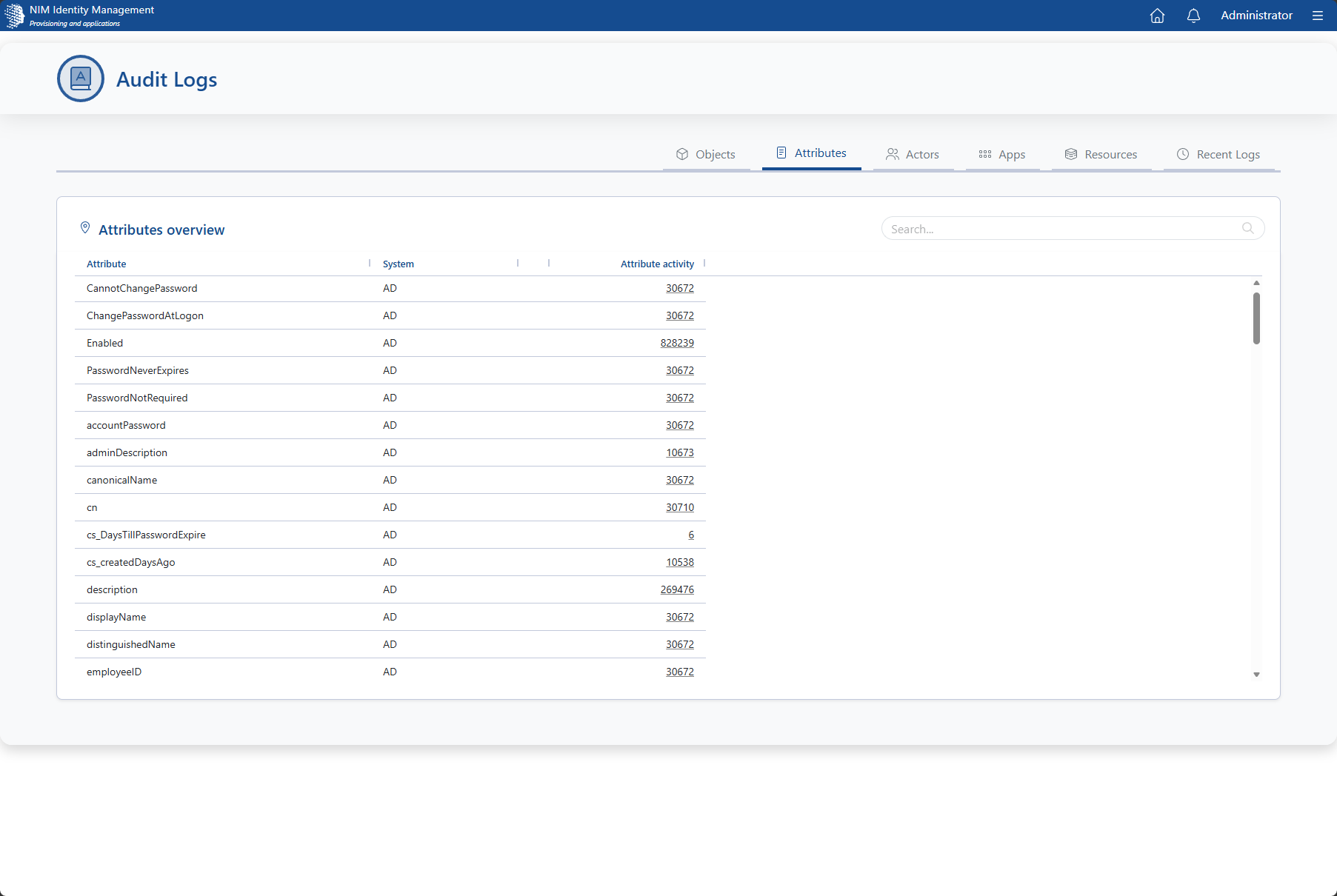Select the distinguishedName attribute name
This screenshot has height=896, width=1337.
[x=131, y=644]
